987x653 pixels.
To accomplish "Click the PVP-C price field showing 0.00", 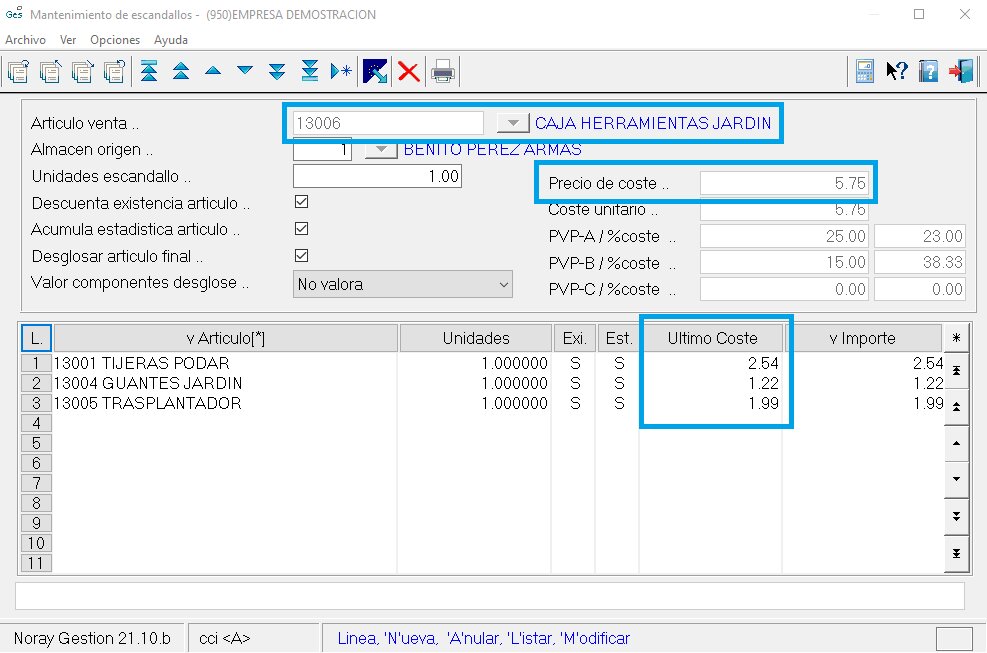I will coord(784,289).
